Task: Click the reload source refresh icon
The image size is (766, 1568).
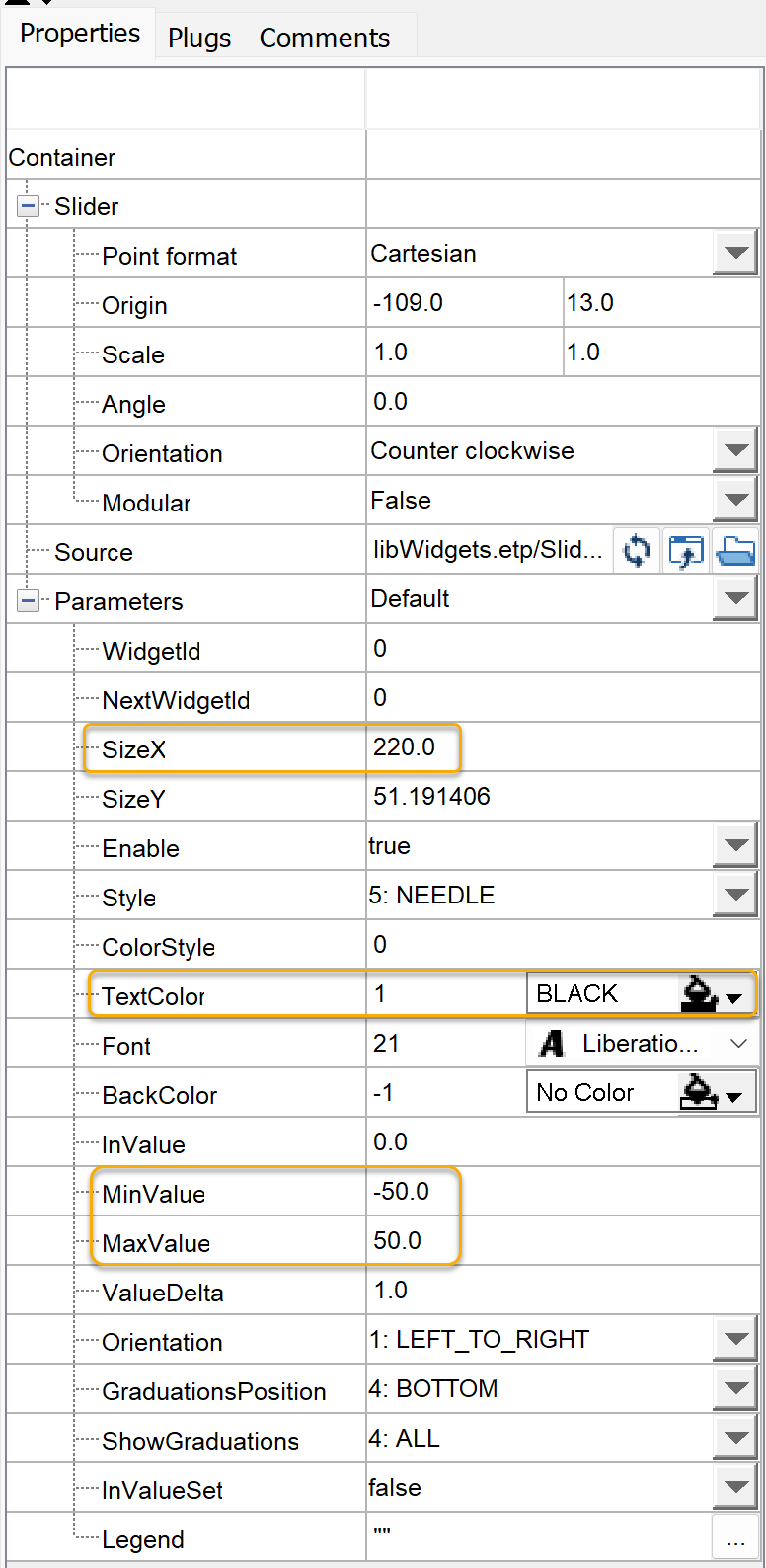Action: point(637,551)
